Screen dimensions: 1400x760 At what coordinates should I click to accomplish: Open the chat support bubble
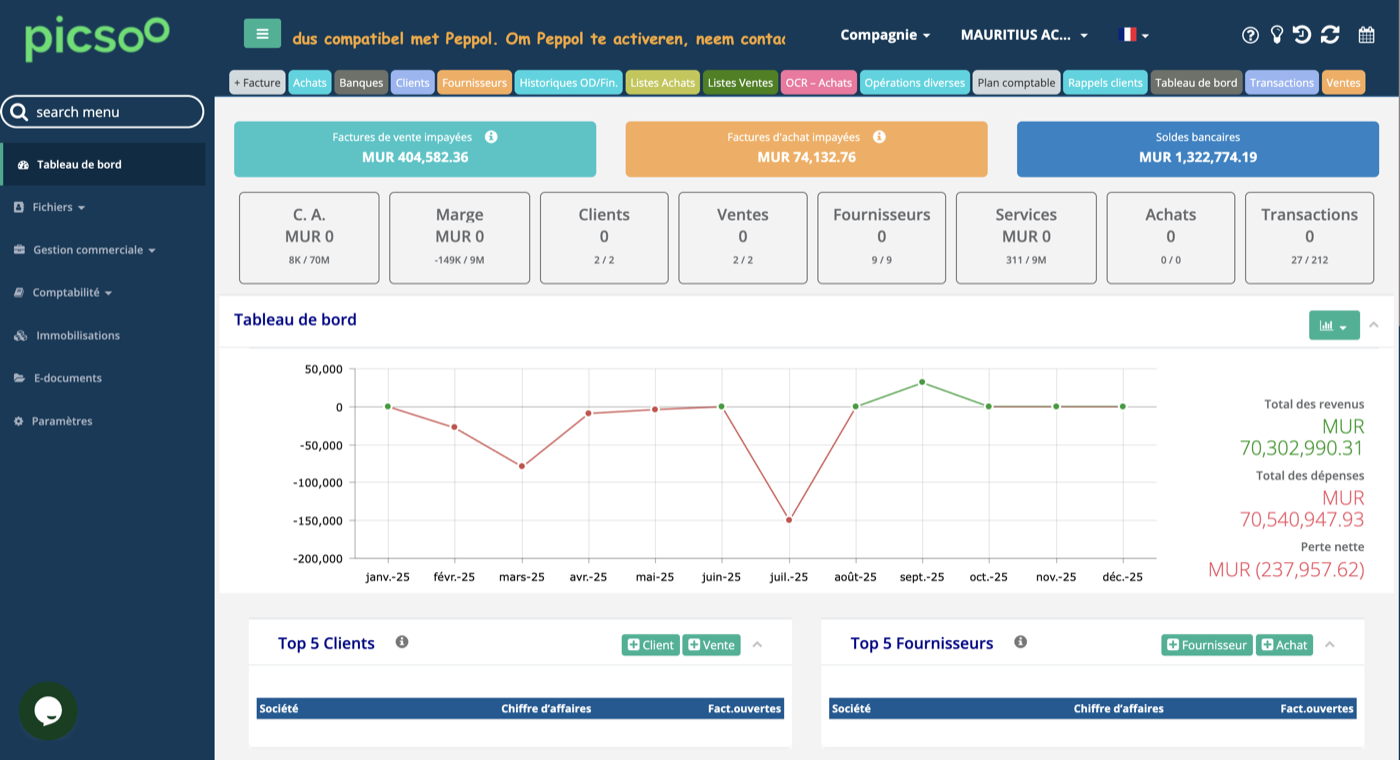[48, 711]
